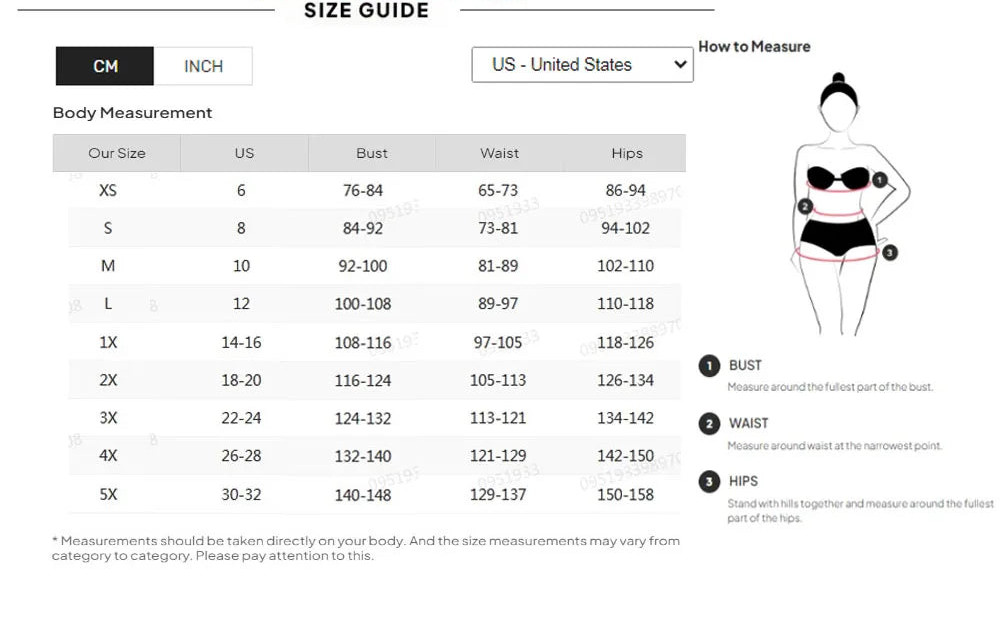1000x617 pixels.
Task: Select the 1X size row label
Action: (x=108, y=343)
